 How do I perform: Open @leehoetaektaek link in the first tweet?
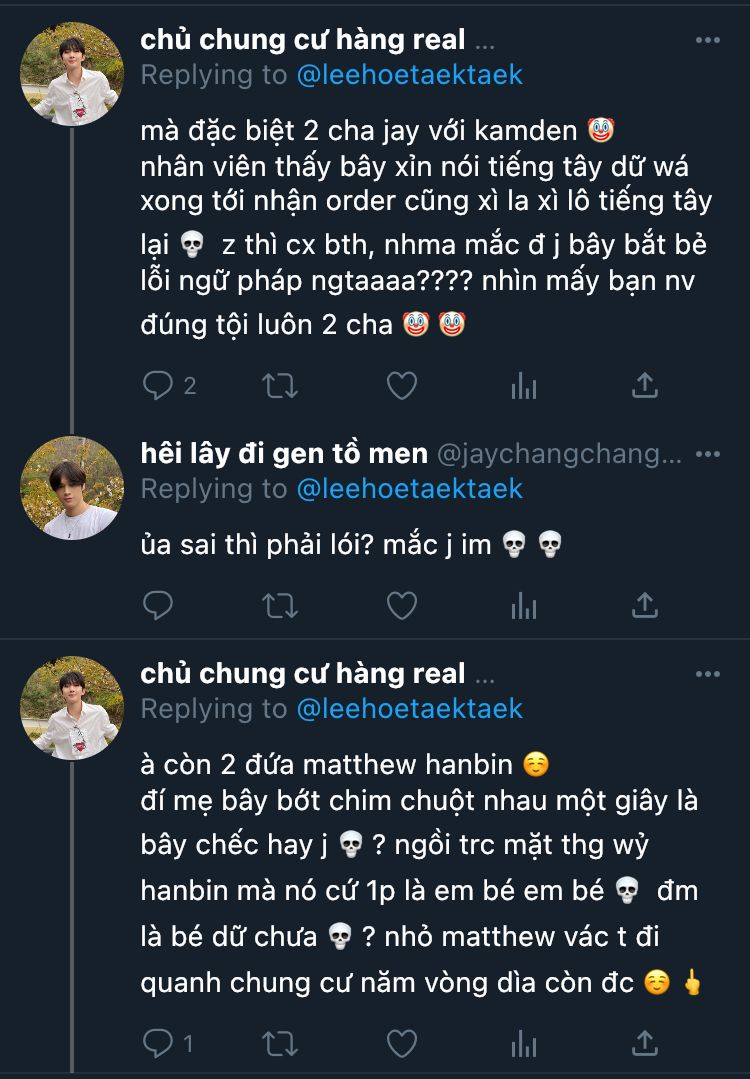point(409,75)
